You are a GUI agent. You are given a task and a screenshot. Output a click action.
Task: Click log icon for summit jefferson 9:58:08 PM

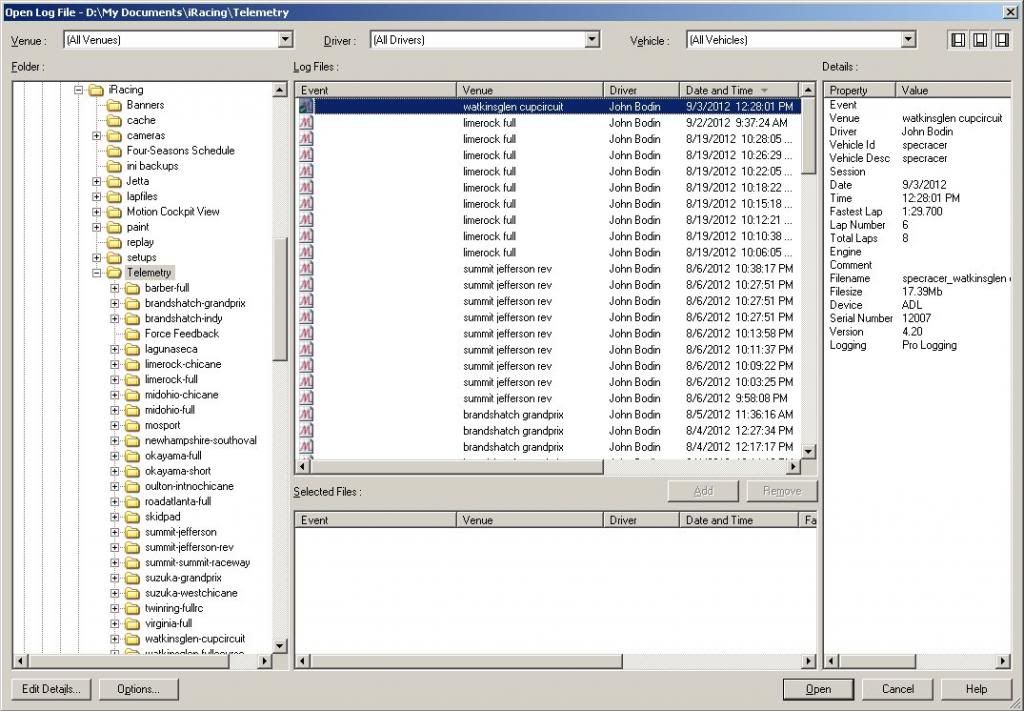tap(306, 398)
